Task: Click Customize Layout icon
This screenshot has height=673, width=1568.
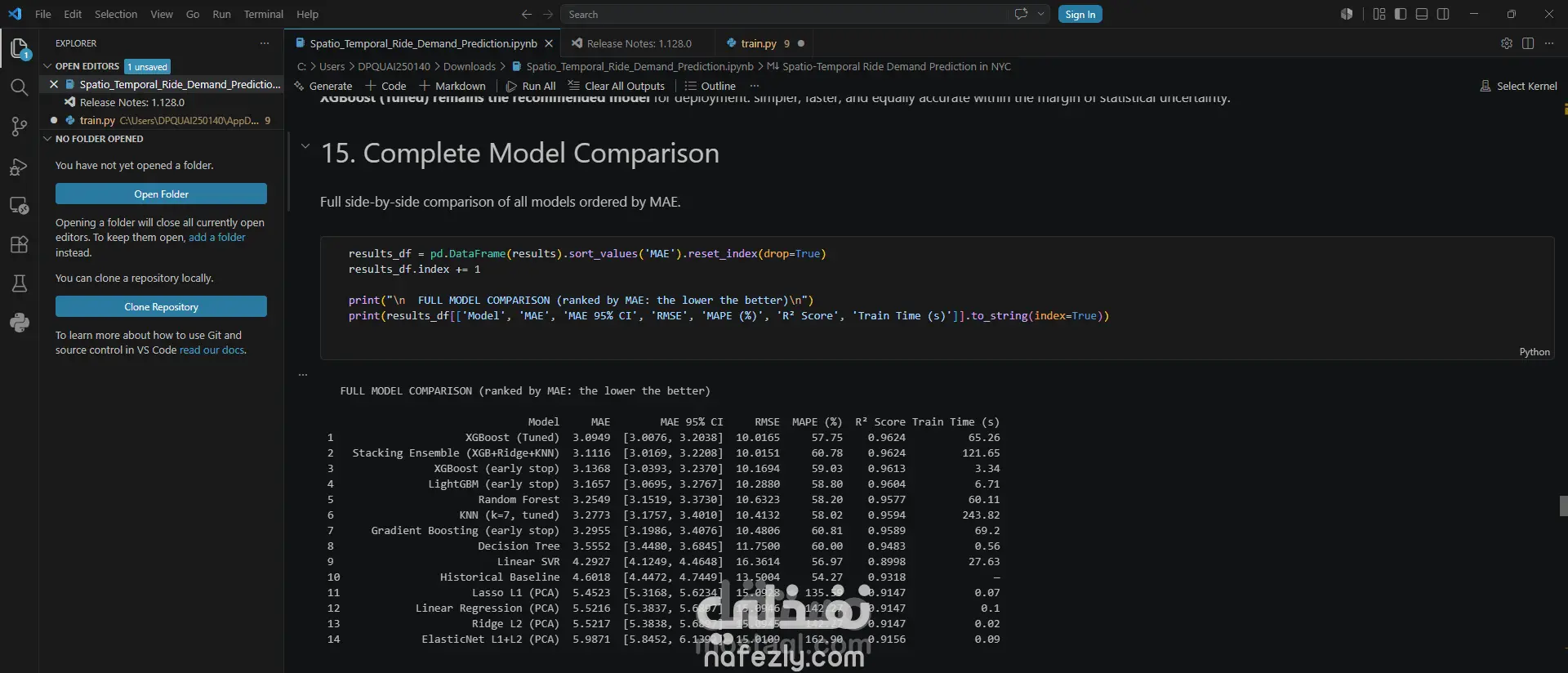Action: point(1379,14)
